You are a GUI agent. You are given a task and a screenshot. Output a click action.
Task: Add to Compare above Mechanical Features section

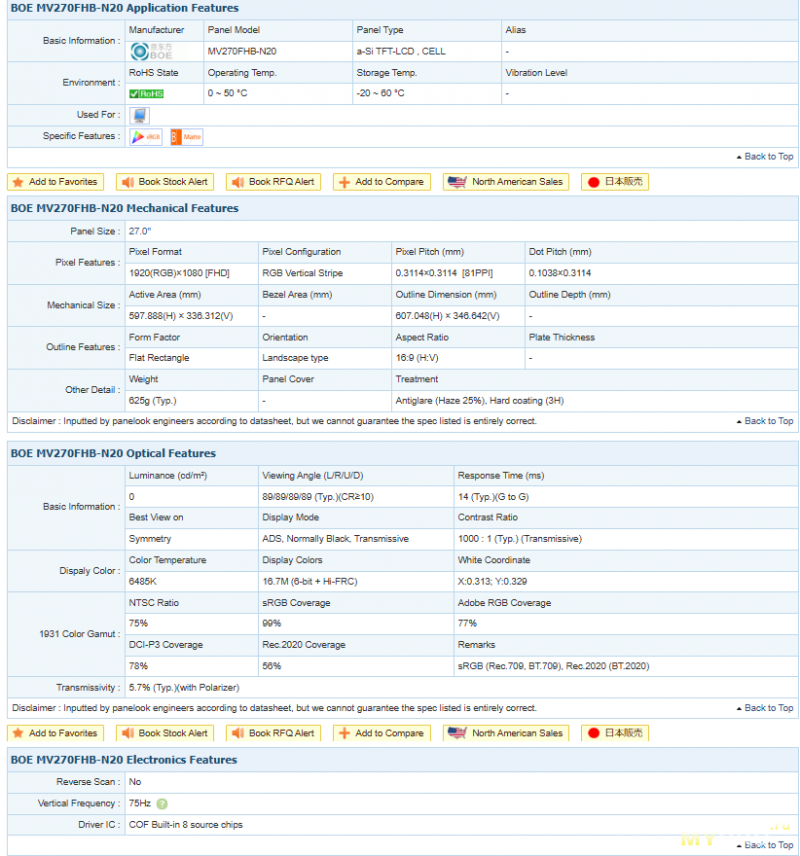pyautogui.click(x=381, y=182)
